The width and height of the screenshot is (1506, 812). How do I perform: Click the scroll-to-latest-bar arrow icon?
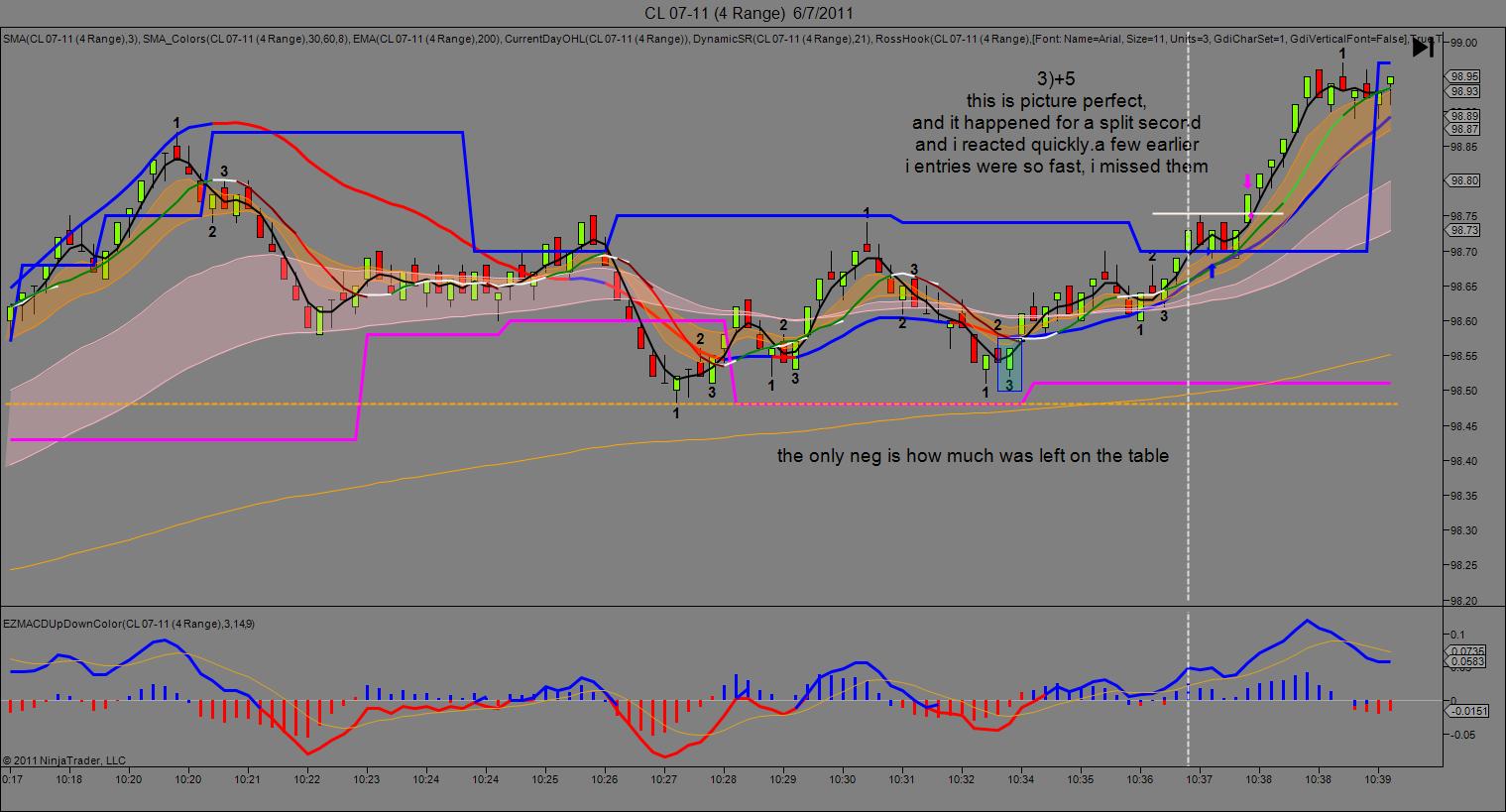click(1422, 47)
